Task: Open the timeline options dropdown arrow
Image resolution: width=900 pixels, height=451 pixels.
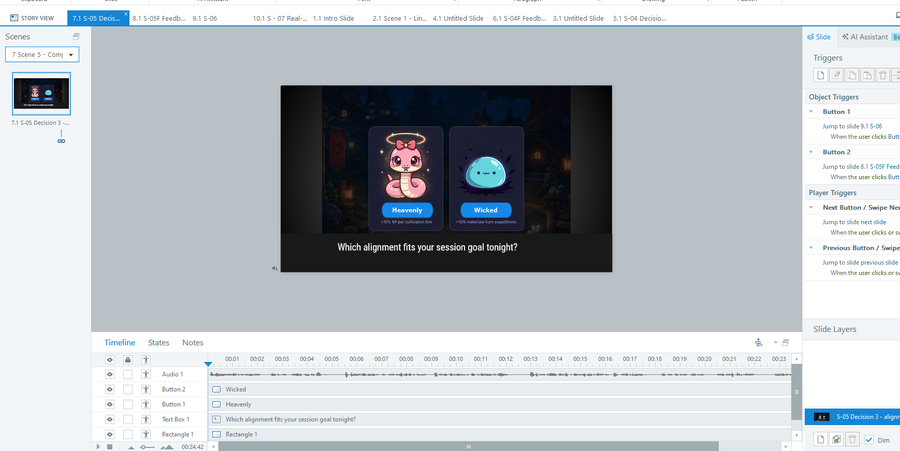Action: tap(775, 343)
